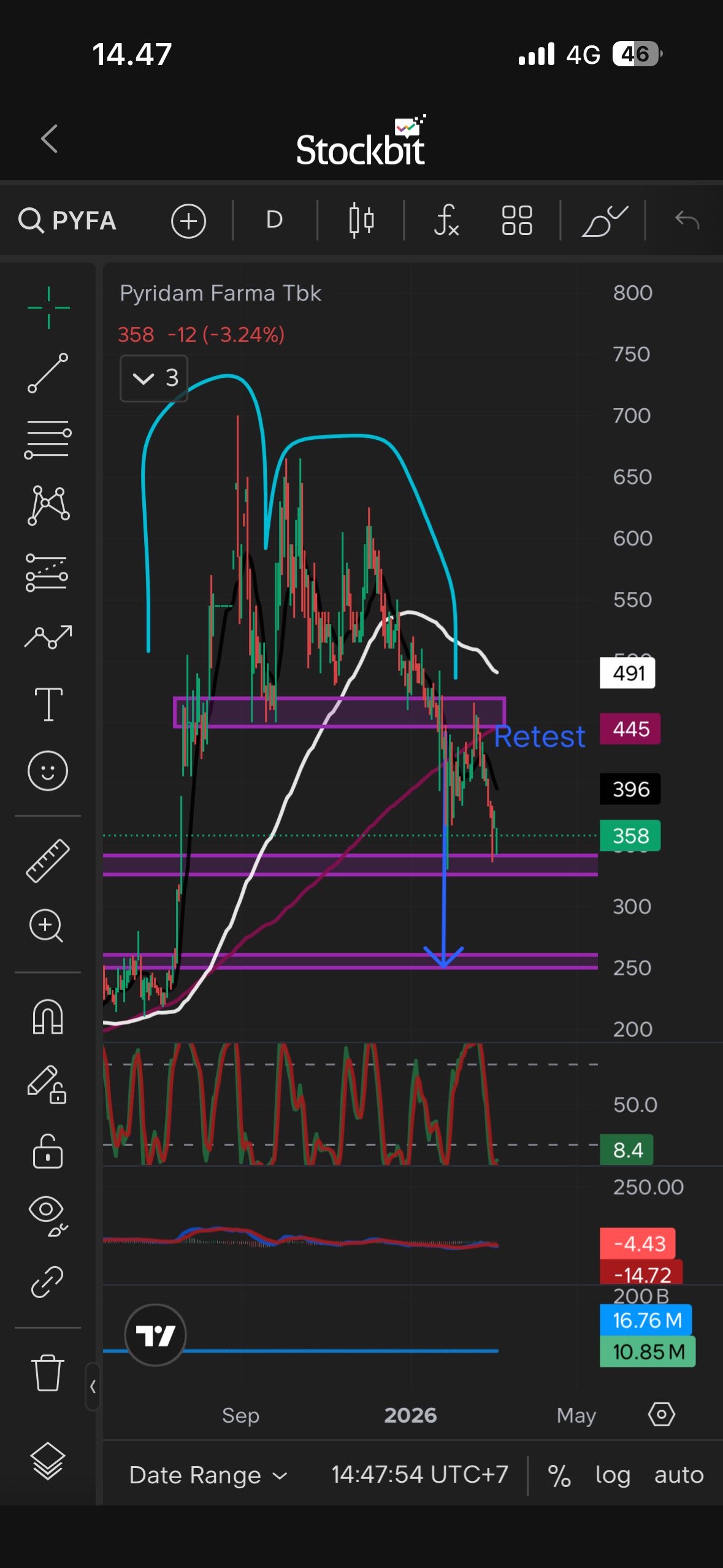The width and height of the screenshot is (723, 1568).
Task: Open the D timeframe selector
Action: (274, 220)
